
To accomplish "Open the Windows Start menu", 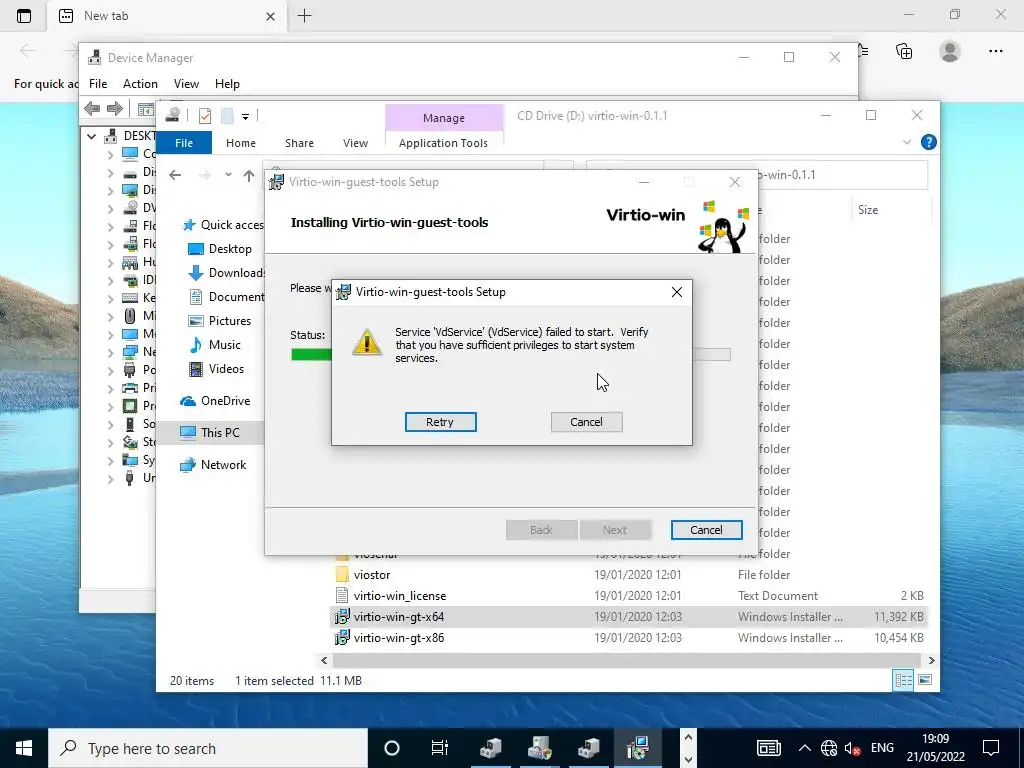I will [24, 748].
